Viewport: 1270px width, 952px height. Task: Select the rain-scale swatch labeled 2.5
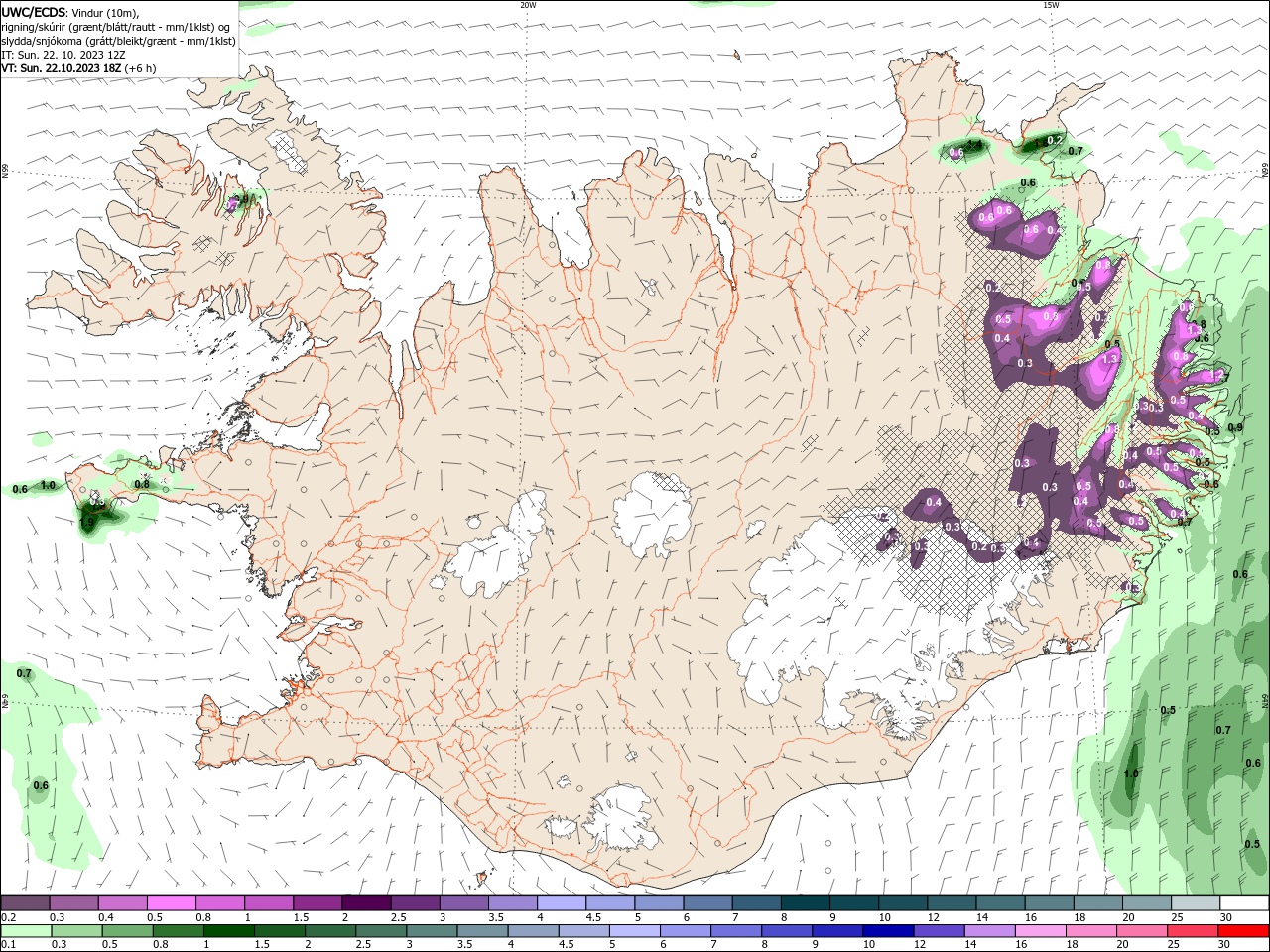[381, 931]
